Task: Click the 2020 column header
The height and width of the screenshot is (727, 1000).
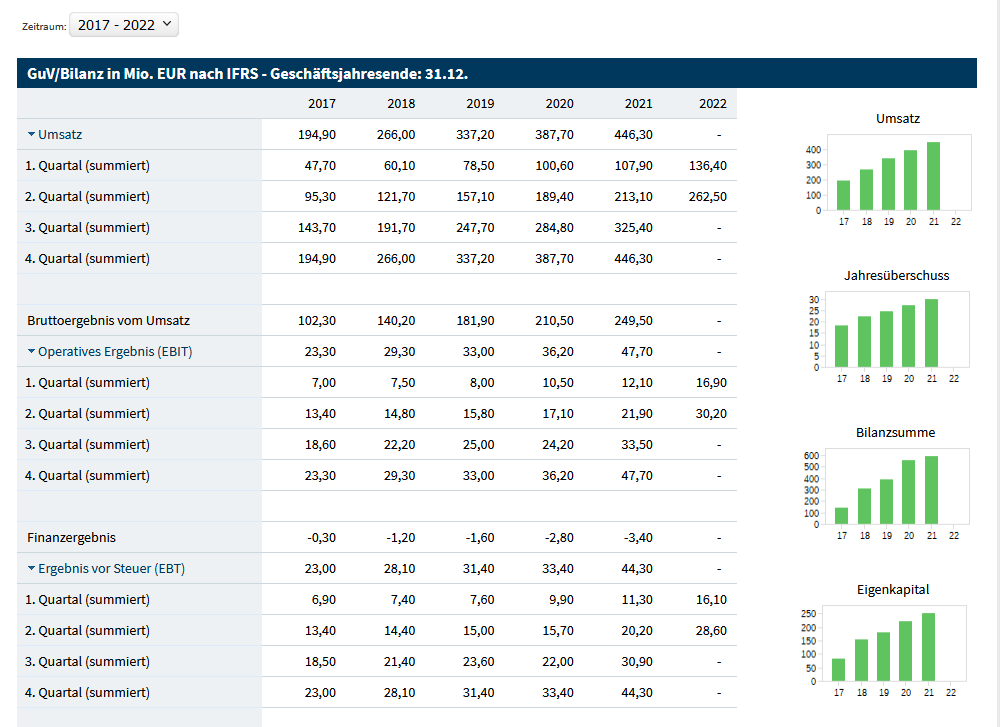Action: coord(559,104)
